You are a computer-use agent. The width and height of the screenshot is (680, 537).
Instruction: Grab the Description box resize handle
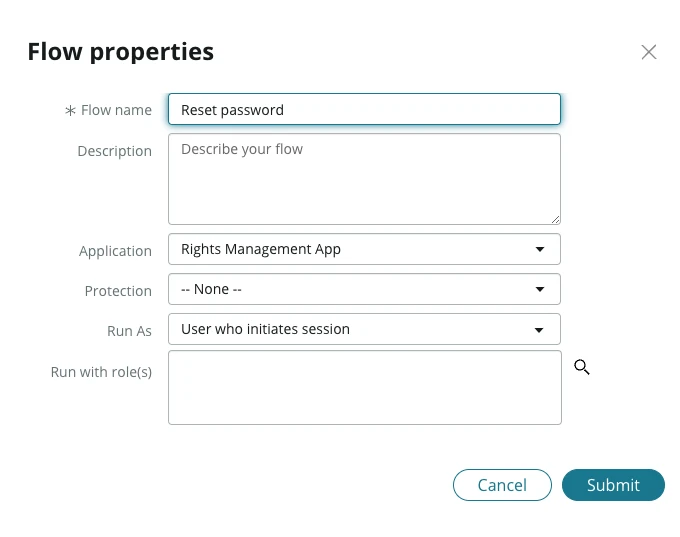coord(555,219)
